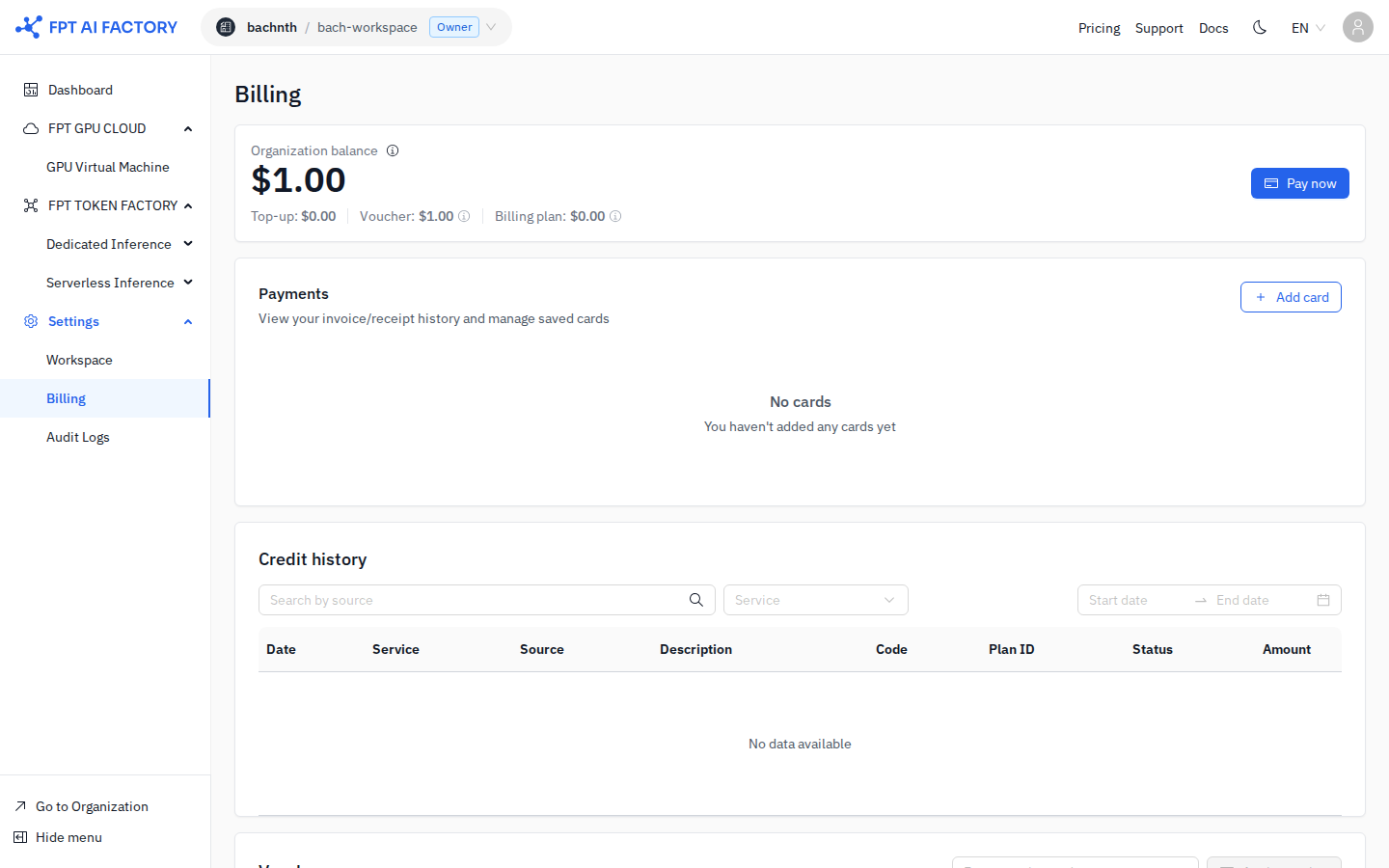Click the Code column header
Screen dimensions: 1389x868
[x=891, y=649]
